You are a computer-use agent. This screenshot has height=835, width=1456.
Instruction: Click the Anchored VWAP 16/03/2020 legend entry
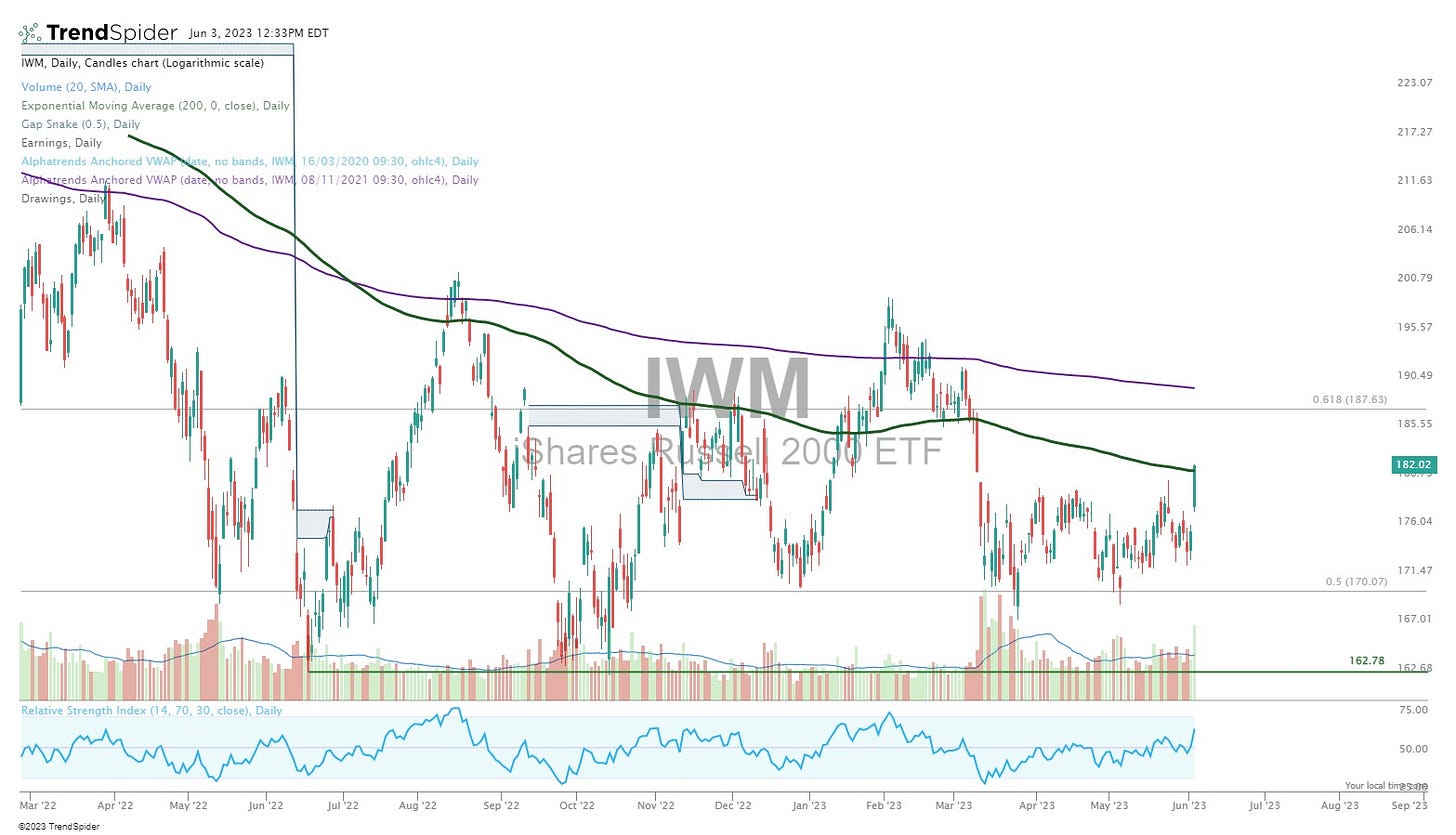250,161
